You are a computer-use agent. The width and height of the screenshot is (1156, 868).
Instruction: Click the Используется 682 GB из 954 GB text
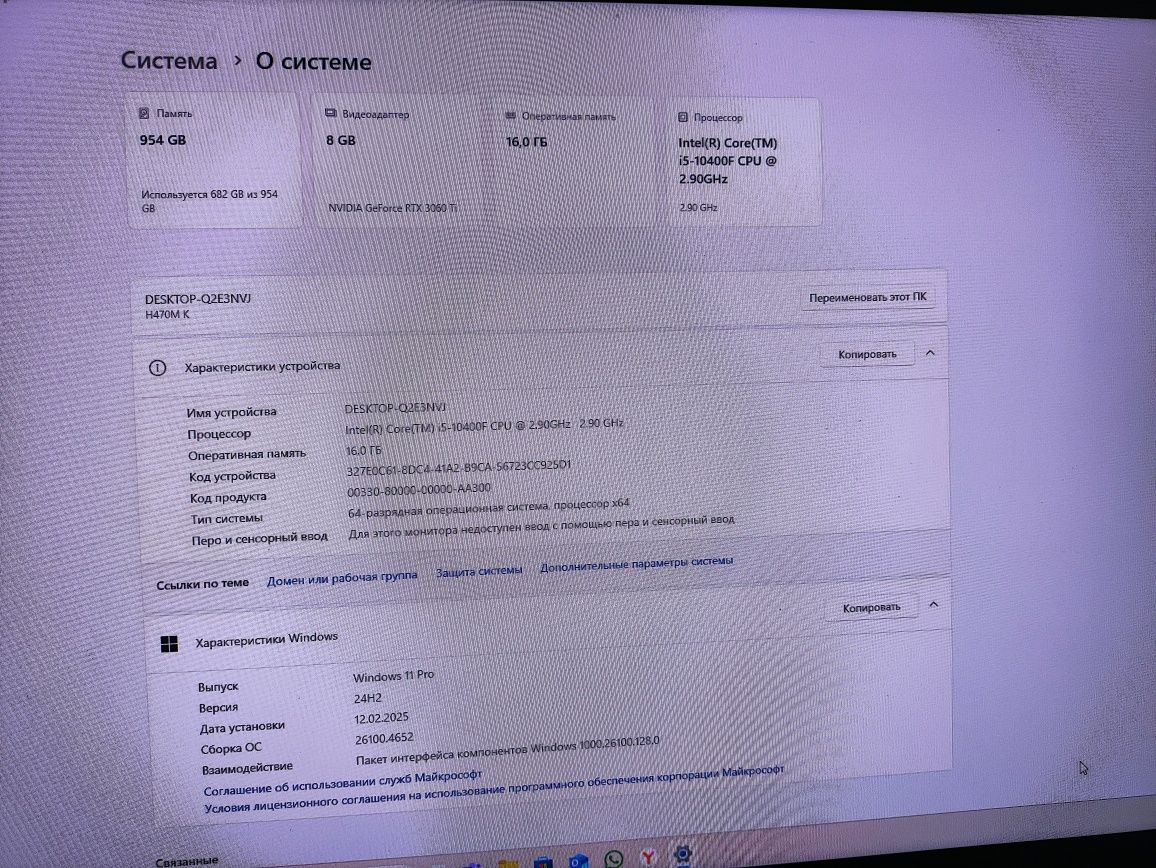[209, 201]
